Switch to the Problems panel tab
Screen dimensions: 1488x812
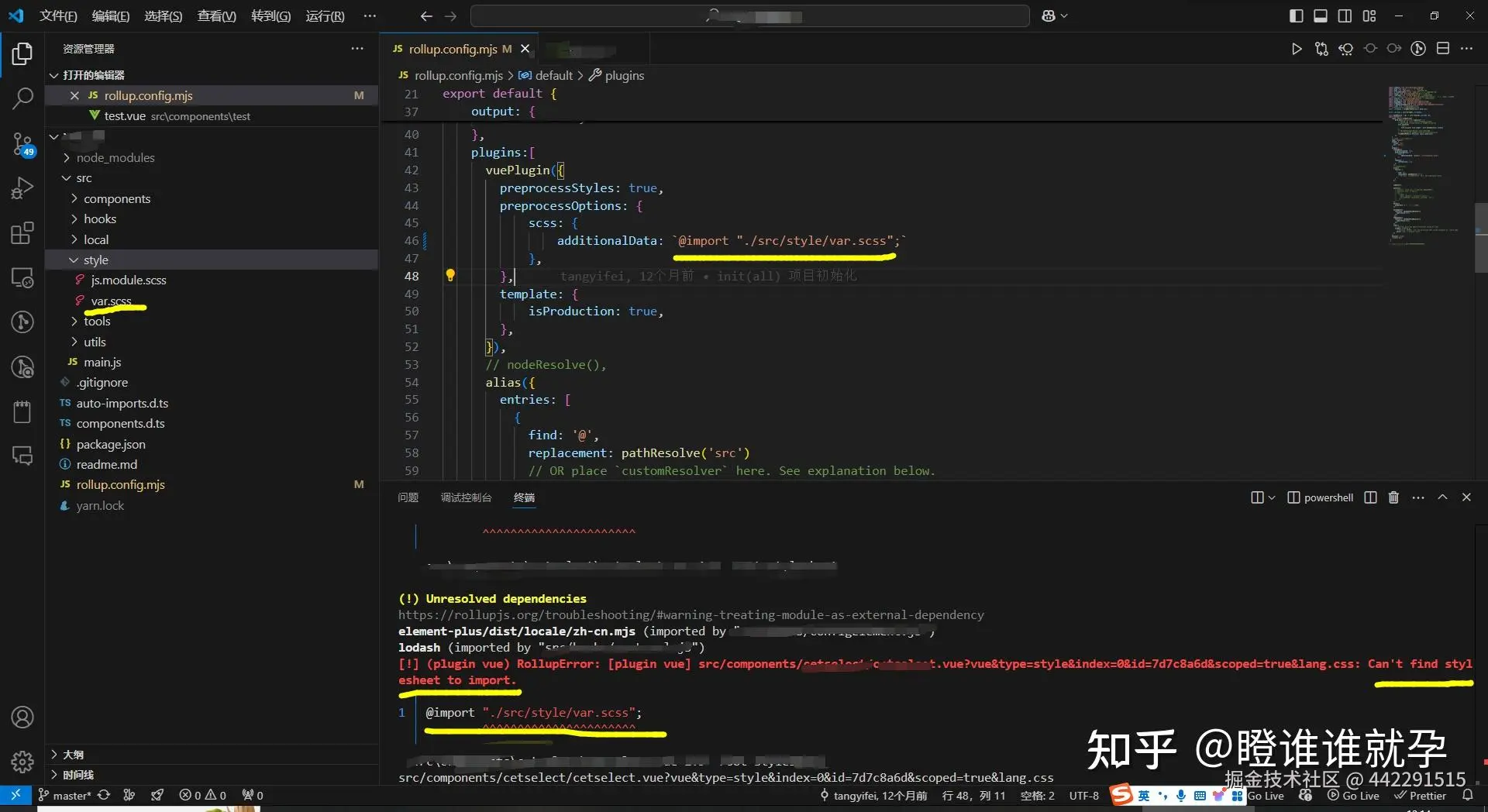408,497
